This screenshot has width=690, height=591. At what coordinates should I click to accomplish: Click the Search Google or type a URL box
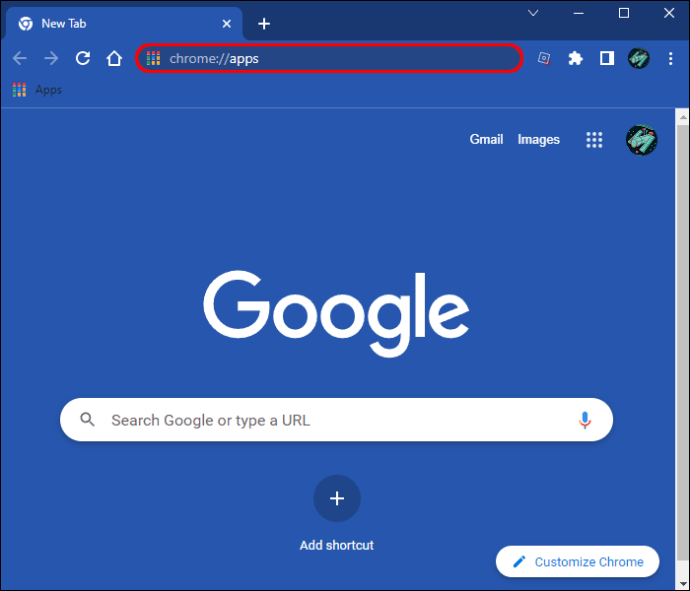click(330, 420)
